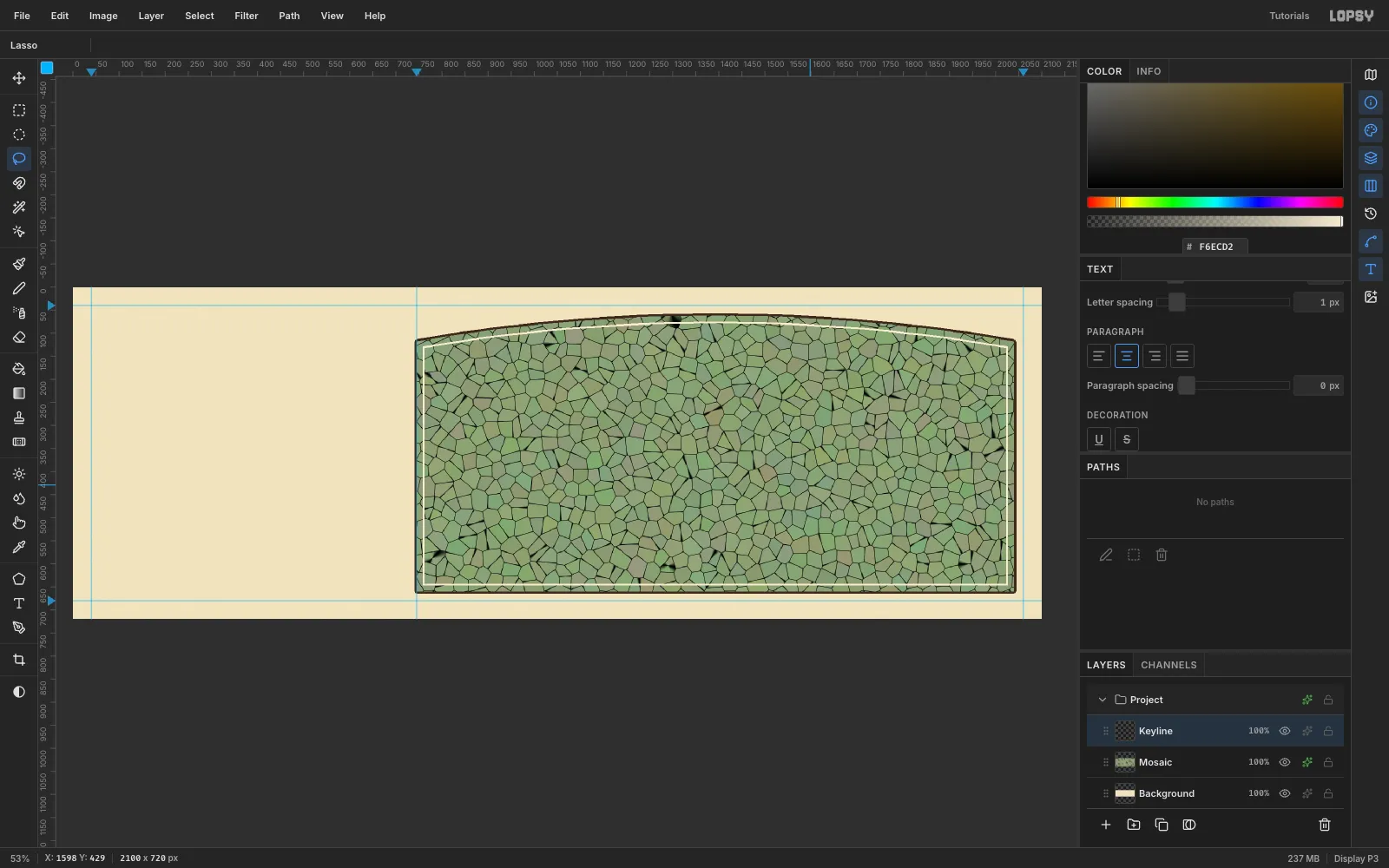Duplicate the selected layer
The height and width of the screenshot is (868, 1389).
1162,825
